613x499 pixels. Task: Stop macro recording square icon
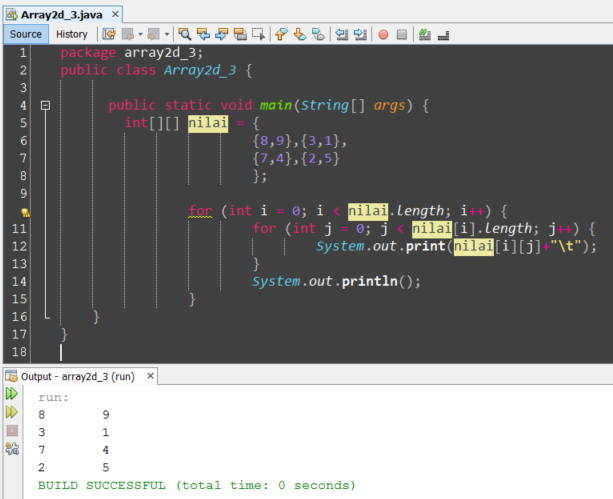click(401, 35)
